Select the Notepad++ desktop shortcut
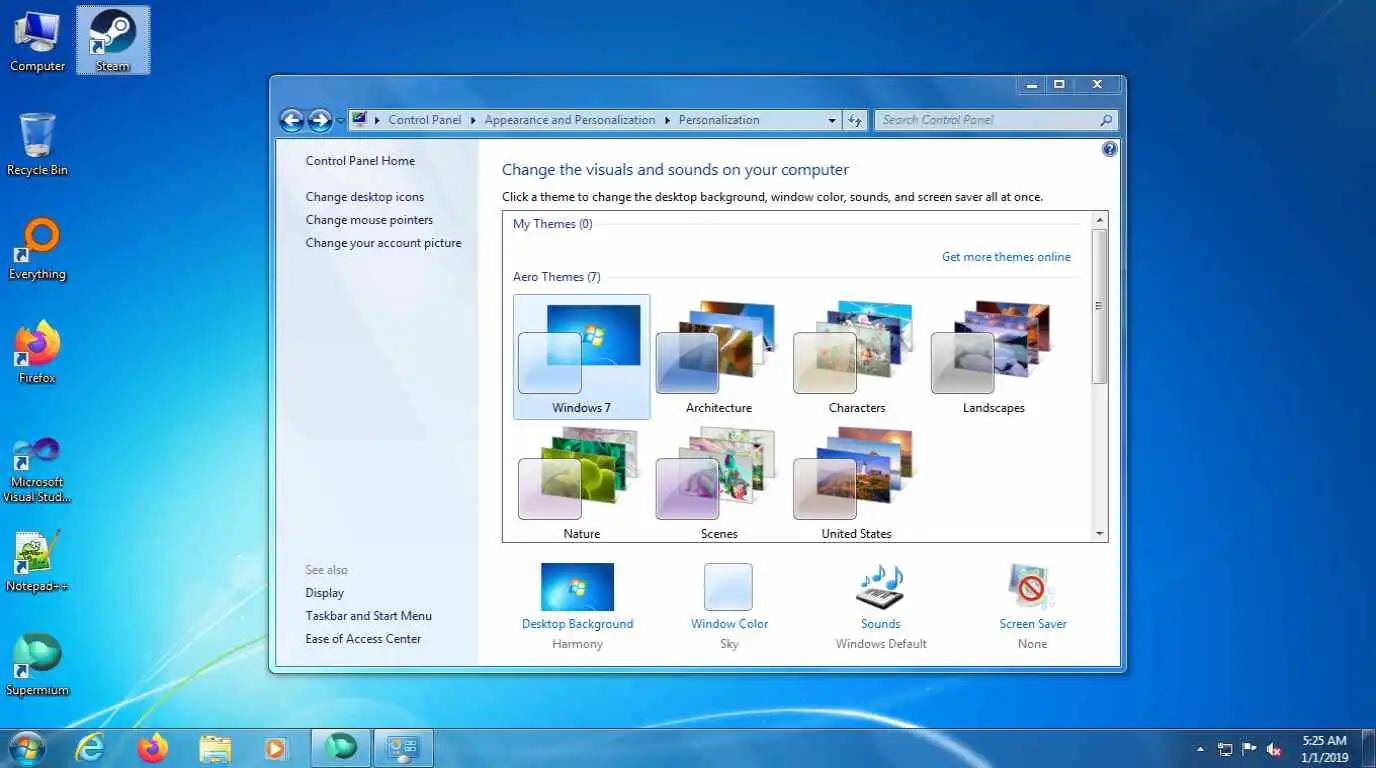 pyautogui.click(x=37, y=560)
